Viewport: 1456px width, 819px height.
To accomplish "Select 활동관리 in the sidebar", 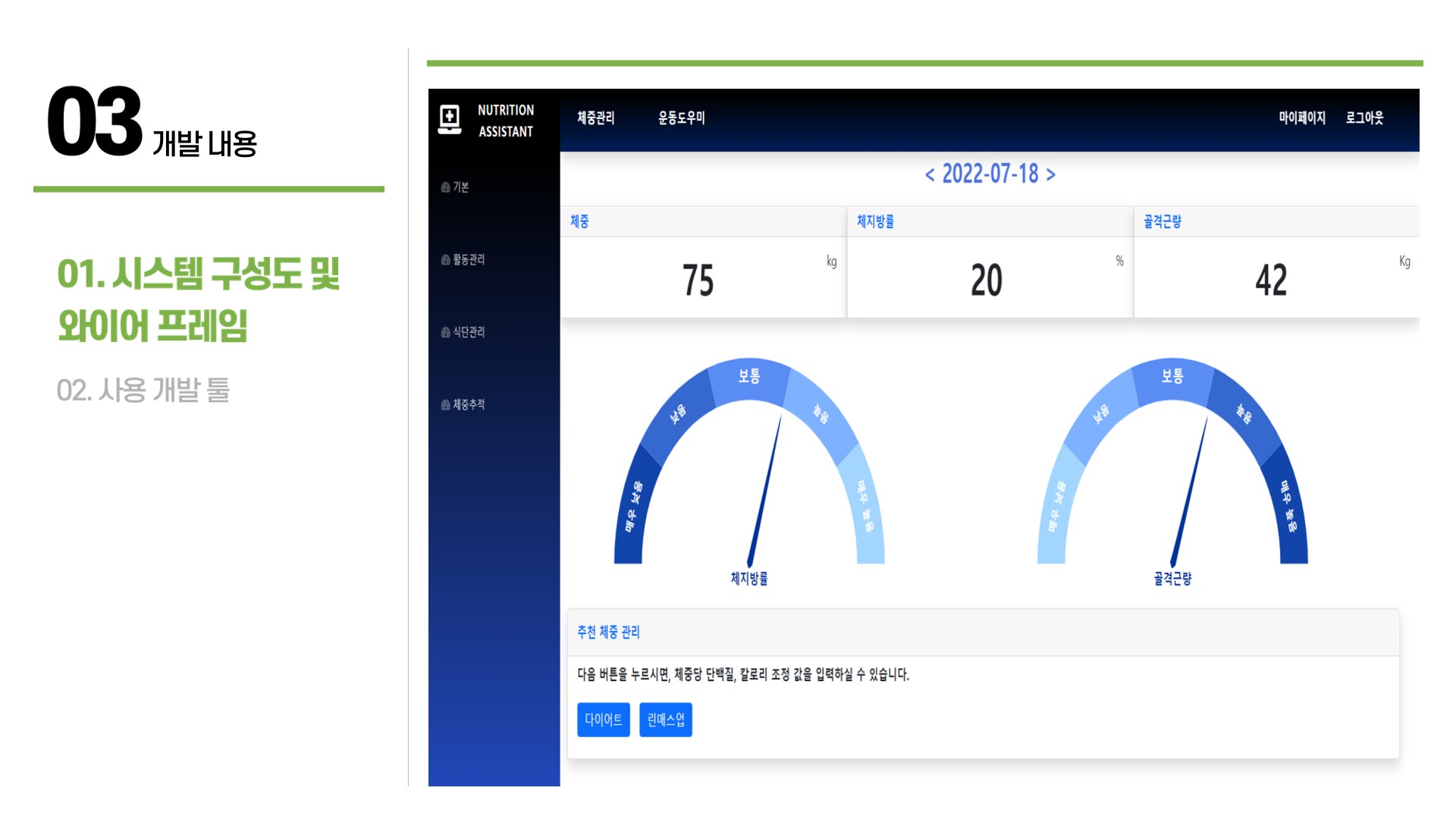I will [x=469, y=260].
